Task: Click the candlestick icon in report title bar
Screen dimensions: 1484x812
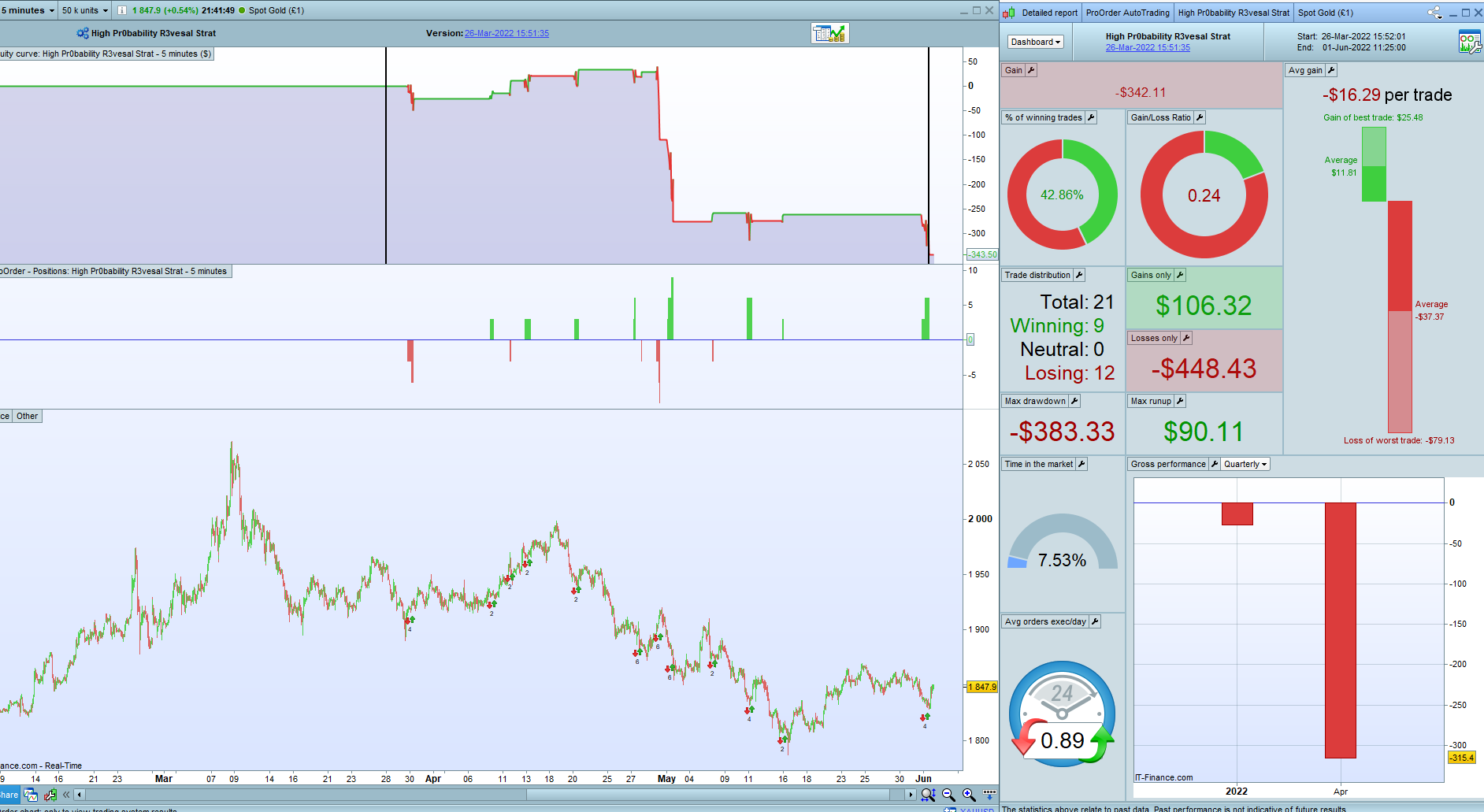Action: (1008, 13)
